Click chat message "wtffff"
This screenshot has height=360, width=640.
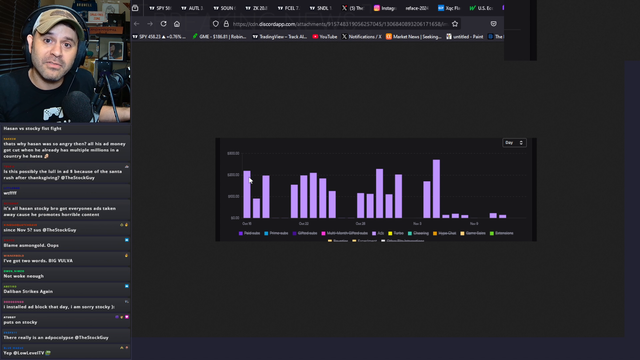point(10,193)
